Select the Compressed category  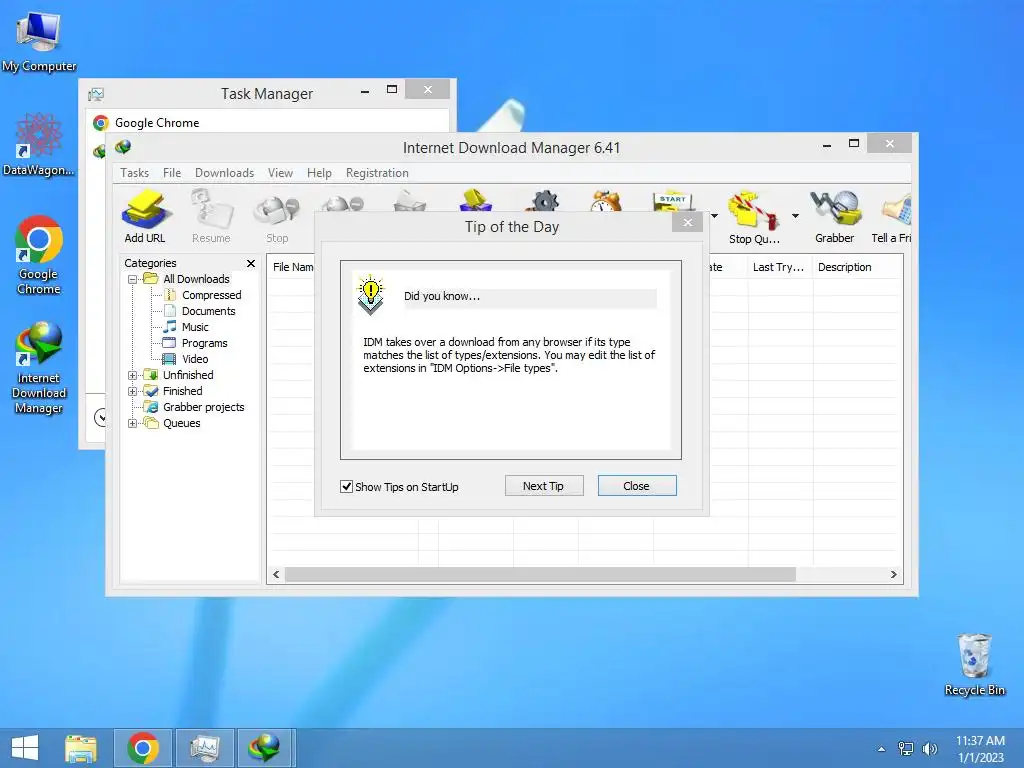(212, 295)
